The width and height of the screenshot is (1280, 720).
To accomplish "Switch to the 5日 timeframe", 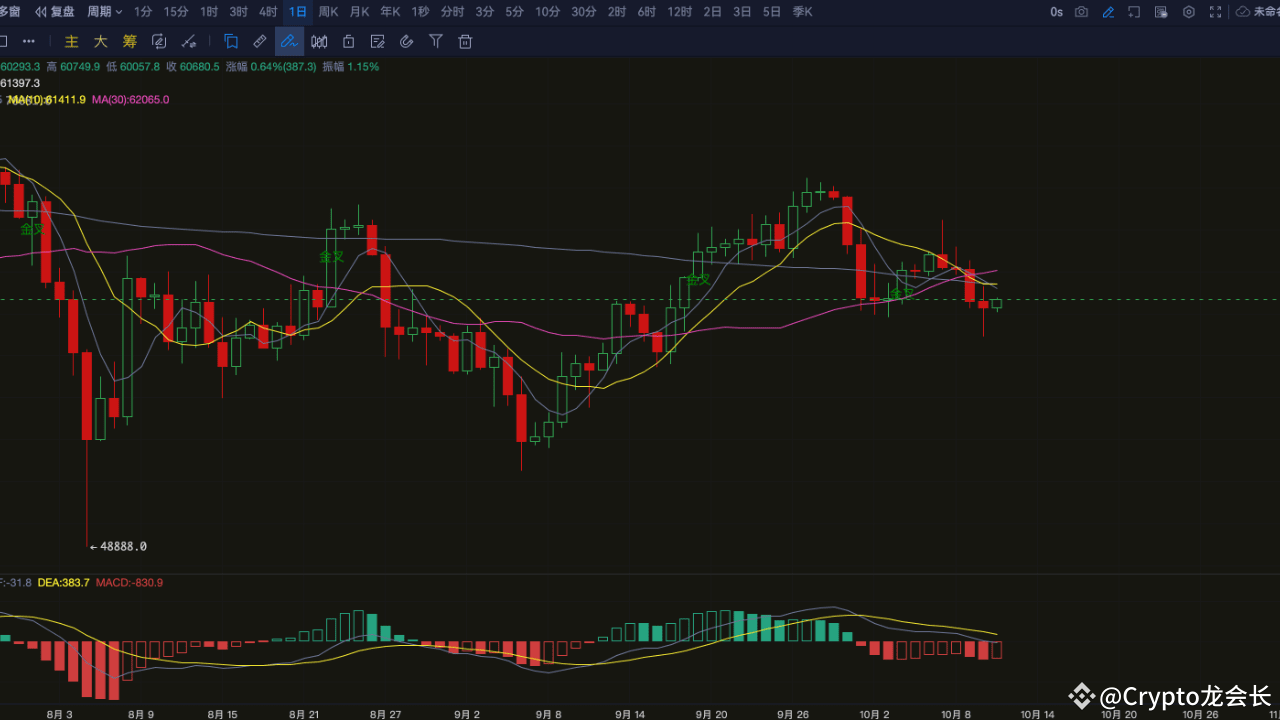I will click(772, 12).
